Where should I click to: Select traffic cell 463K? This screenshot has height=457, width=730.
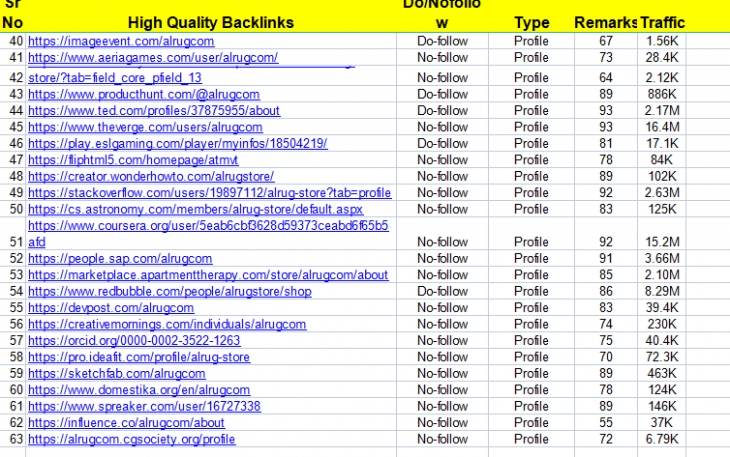click(662, 374)
